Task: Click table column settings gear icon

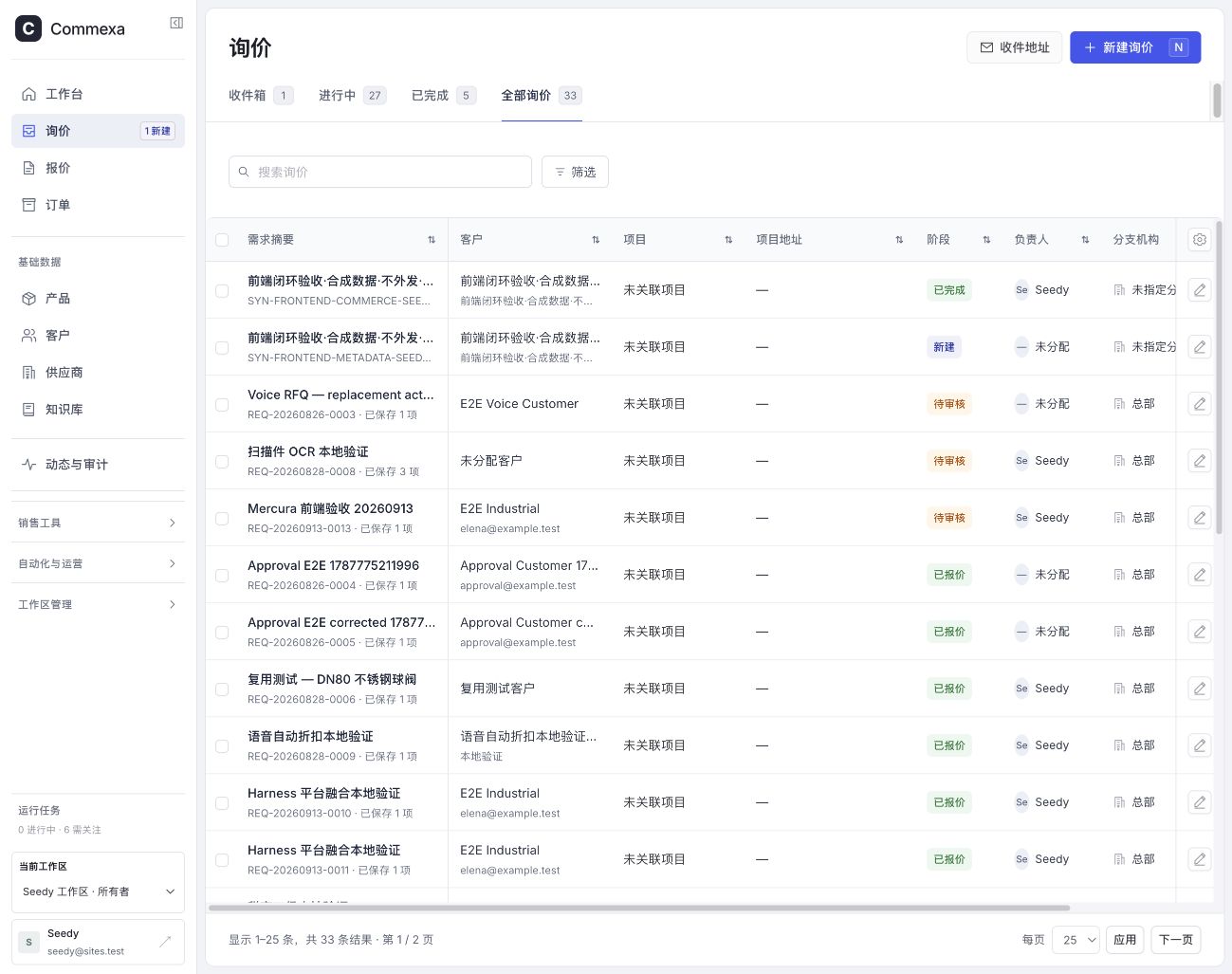Action: coord(1200,240)
